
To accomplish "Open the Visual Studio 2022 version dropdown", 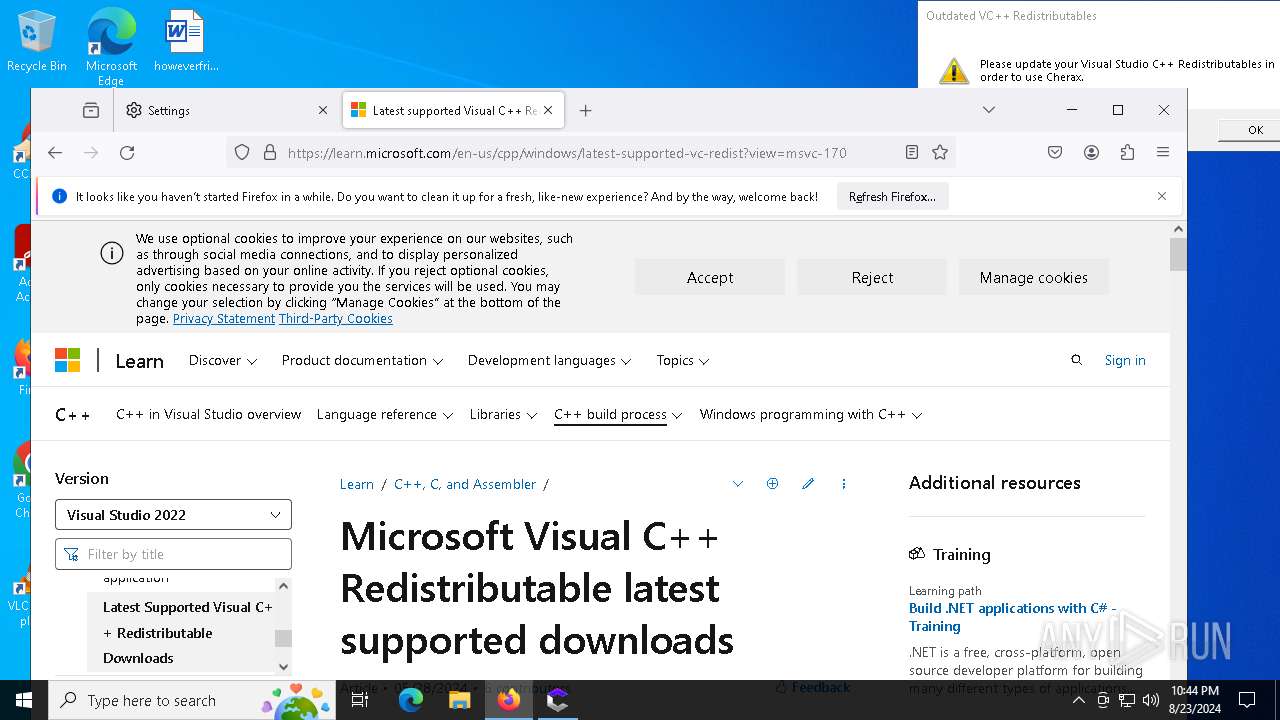I will point(173,515).
